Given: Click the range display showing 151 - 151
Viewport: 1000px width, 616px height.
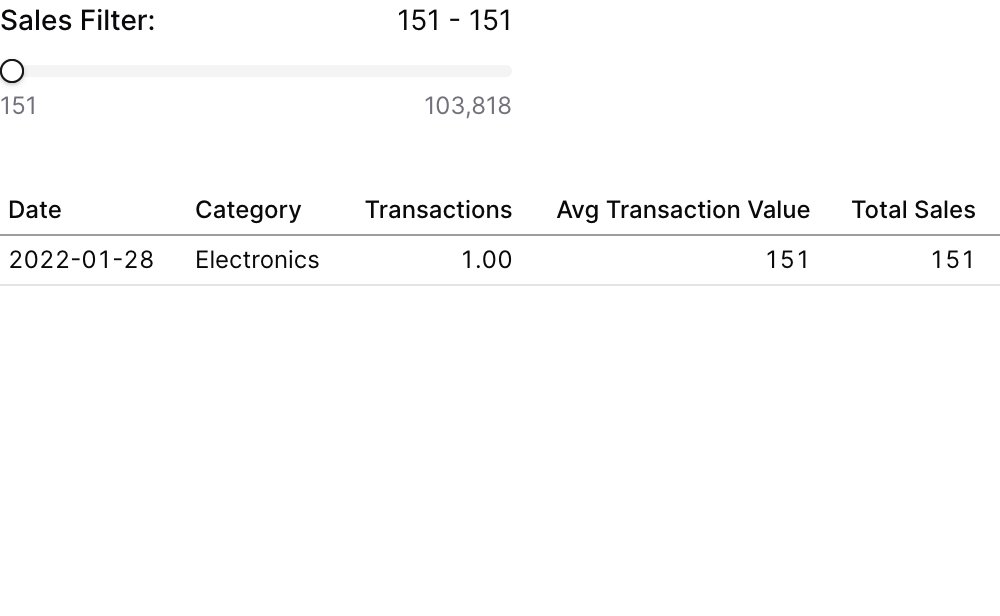Looking at the screenshot, I should [454, 20].
